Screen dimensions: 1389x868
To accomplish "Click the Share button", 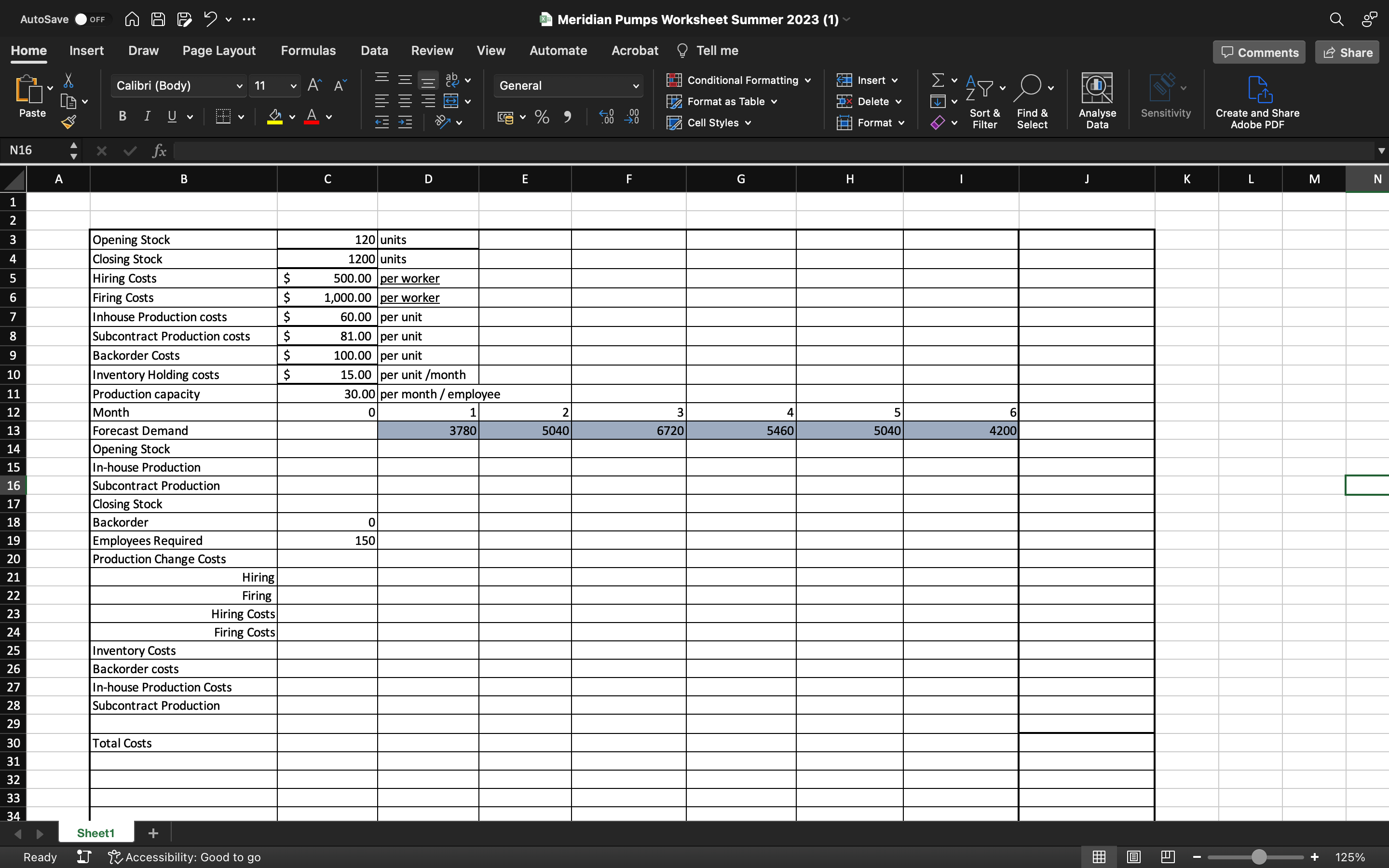I will [x=1347, y=52].
